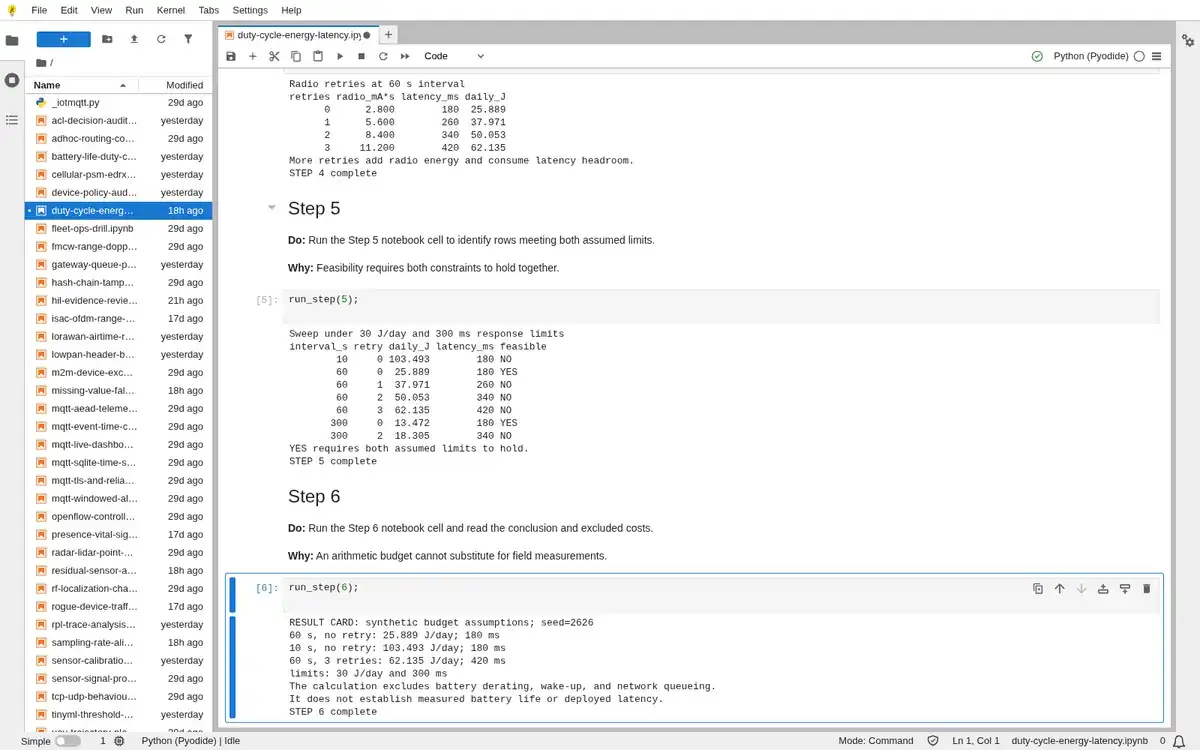
Task: Open the Tabs menu
Action: [x=208, y=10]
